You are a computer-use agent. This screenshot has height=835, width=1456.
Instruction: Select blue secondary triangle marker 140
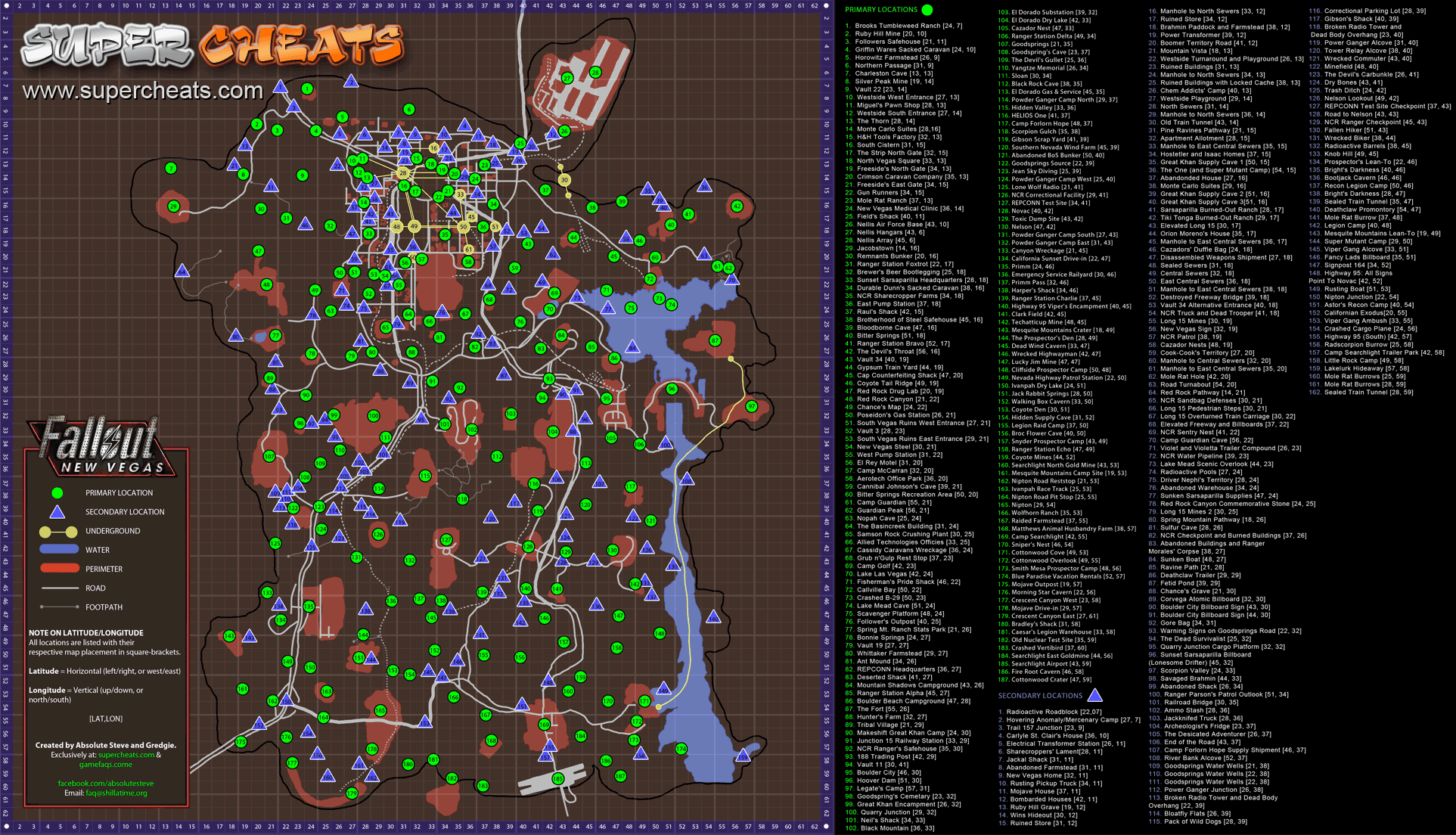714,617
